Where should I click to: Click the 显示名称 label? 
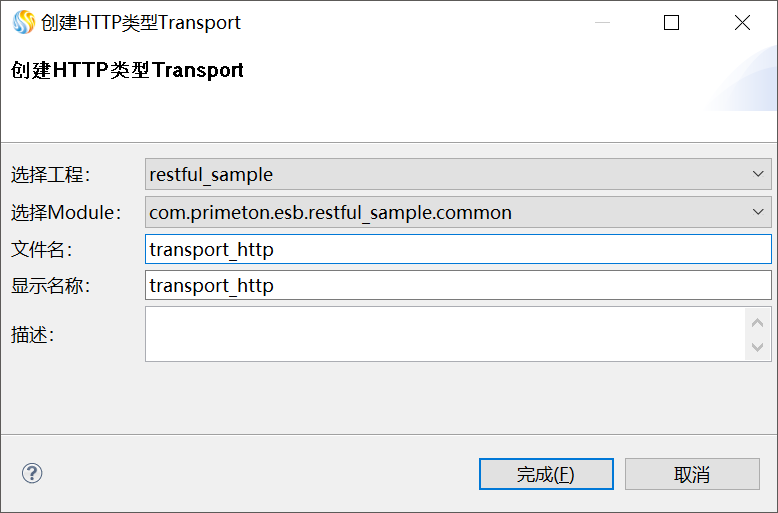51,286
